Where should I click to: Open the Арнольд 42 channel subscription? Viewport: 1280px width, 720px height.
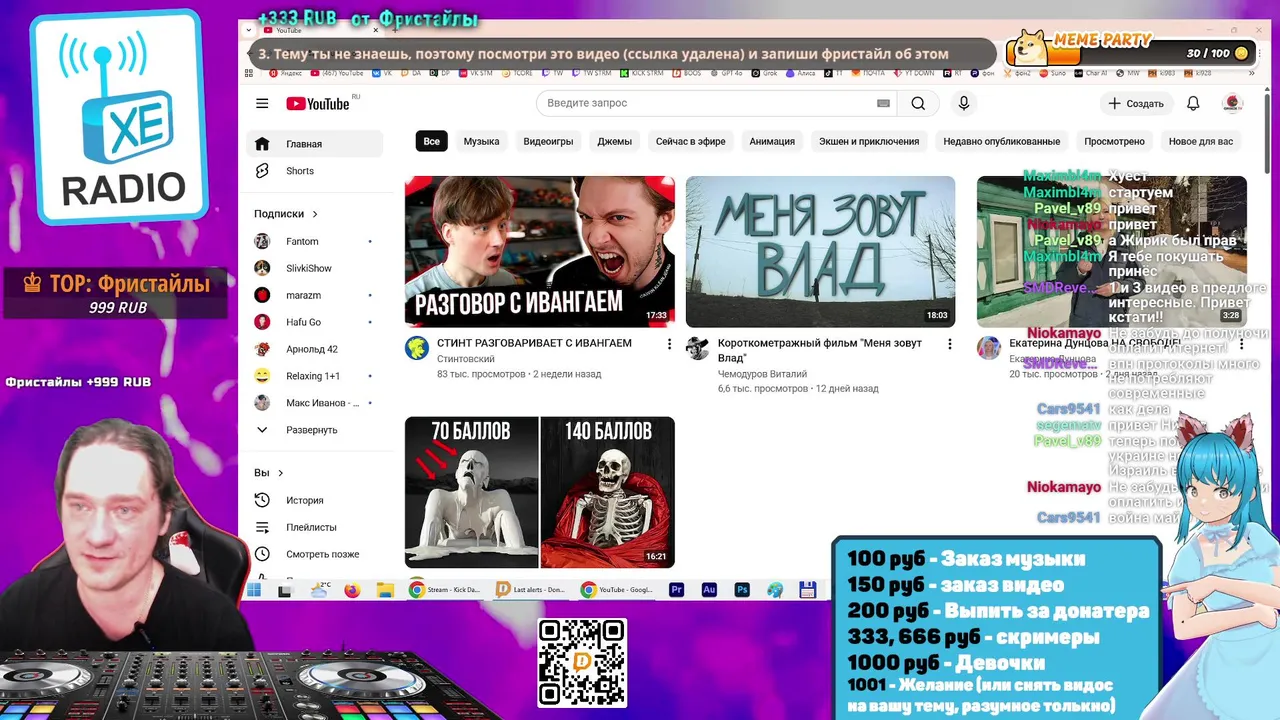point(314,349)
